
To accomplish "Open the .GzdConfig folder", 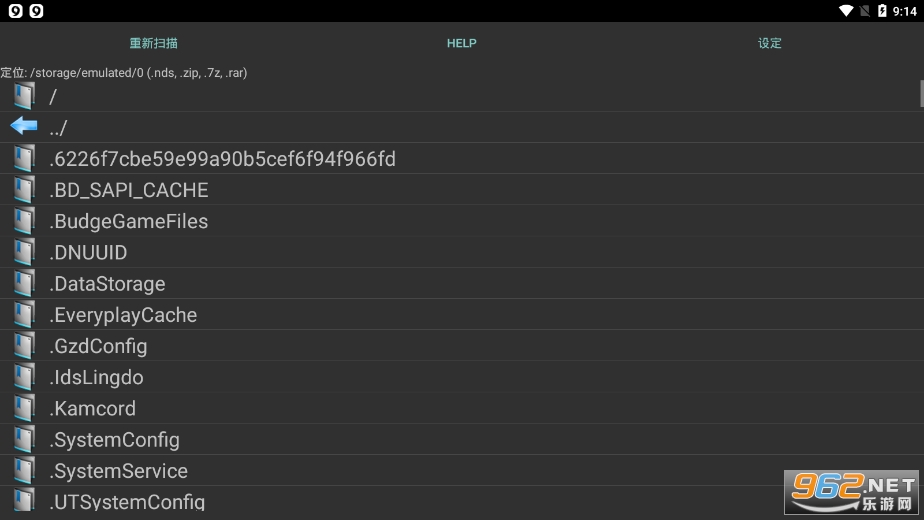I will tap(98, 346).
